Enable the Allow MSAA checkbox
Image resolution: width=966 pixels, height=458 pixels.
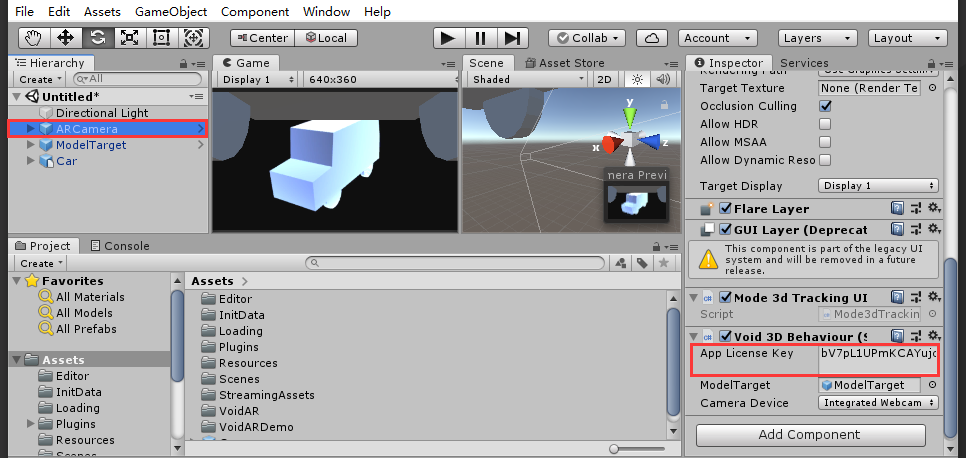(825, 142)
